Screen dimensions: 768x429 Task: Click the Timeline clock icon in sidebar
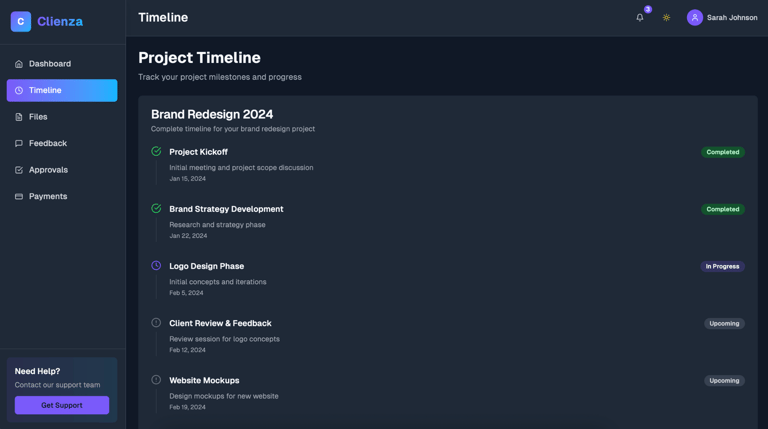pos(19,90)
